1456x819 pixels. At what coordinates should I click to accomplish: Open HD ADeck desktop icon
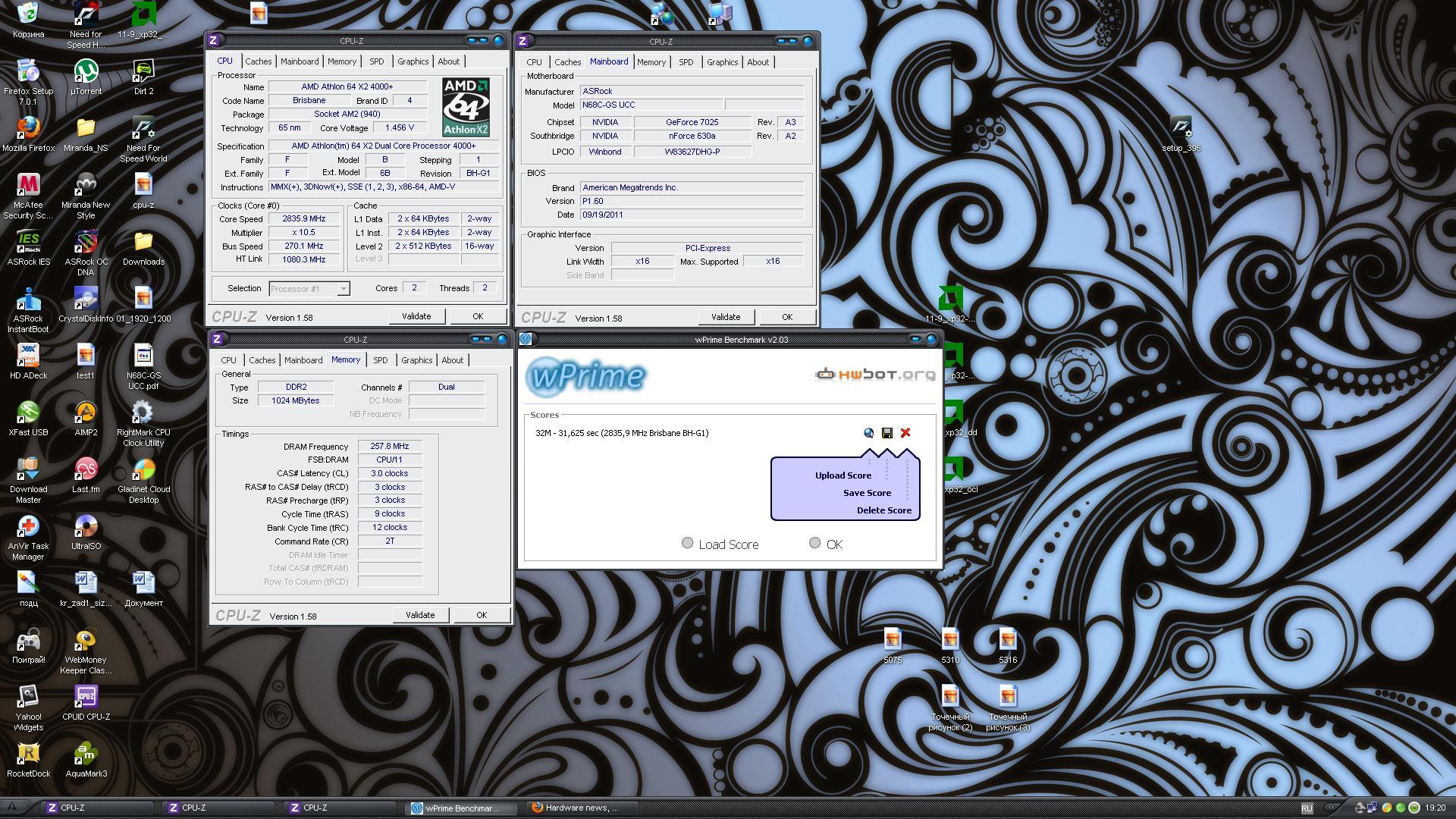click(28, 362)
